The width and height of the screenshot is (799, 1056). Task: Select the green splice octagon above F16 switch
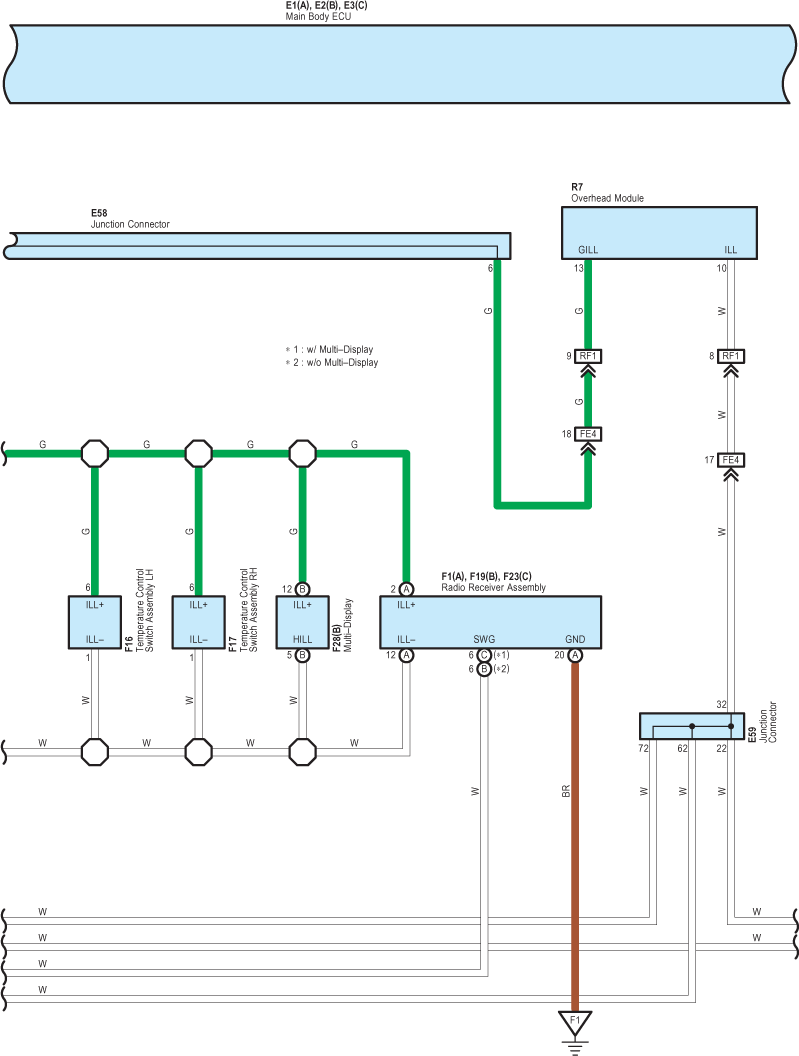(95, 454)
